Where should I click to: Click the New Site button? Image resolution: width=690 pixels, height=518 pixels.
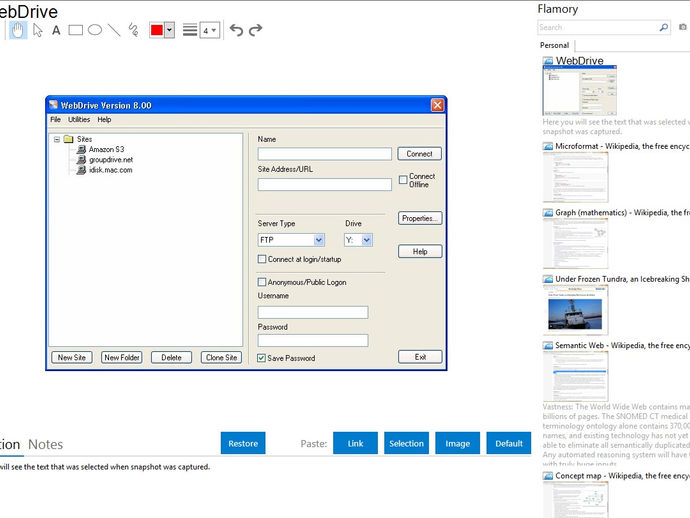[x=72, y=357]
